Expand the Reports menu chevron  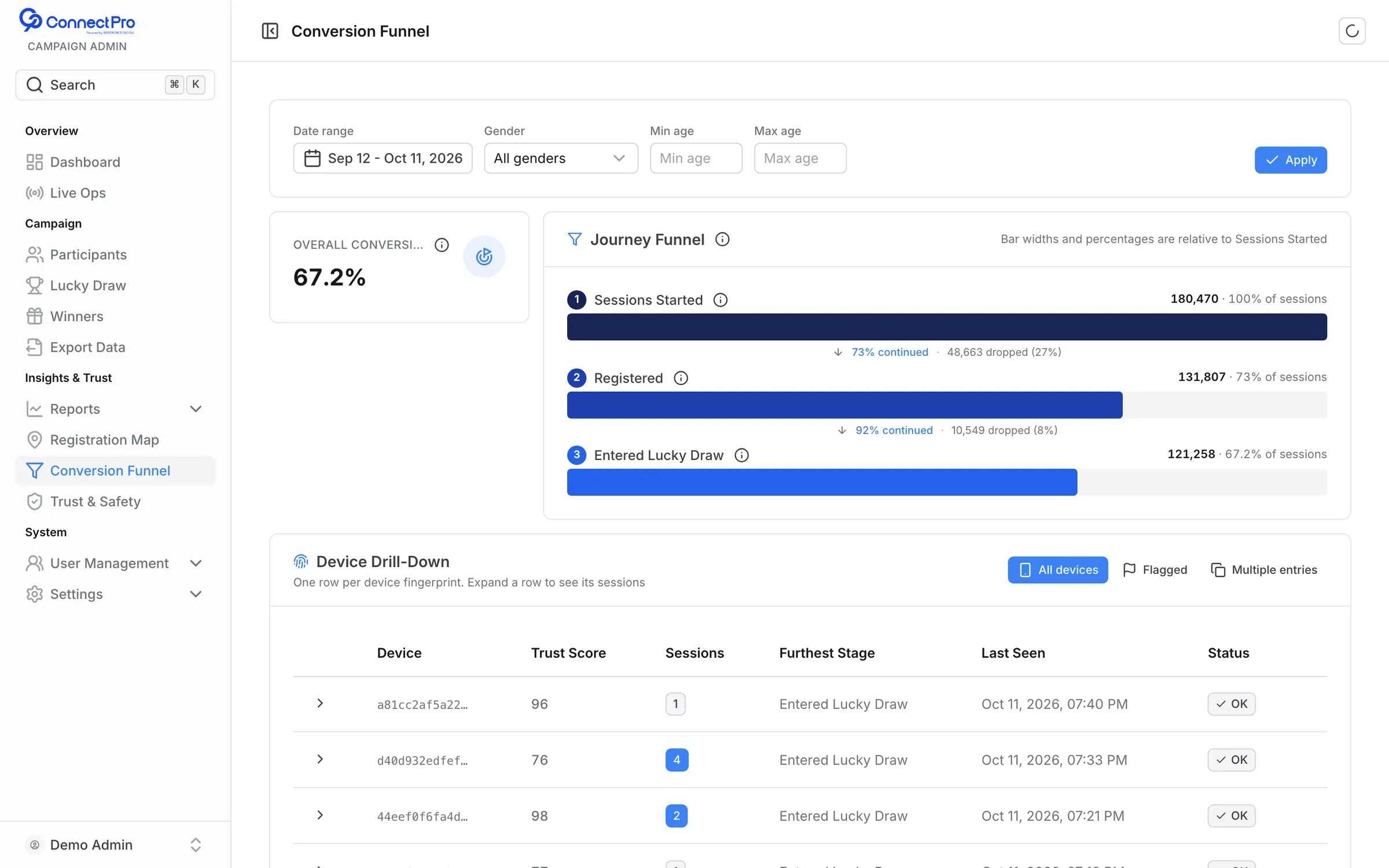click(196, 409)
